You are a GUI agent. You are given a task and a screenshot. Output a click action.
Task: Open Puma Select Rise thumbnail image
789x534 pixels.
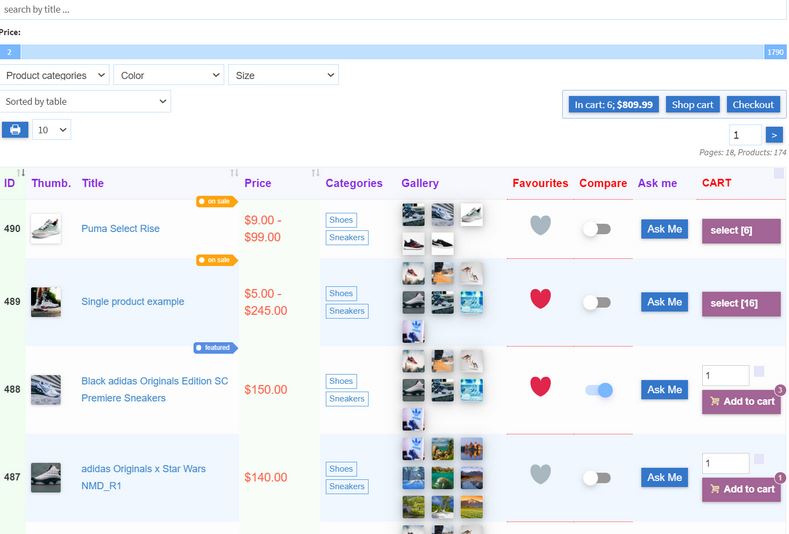[46, 228]
